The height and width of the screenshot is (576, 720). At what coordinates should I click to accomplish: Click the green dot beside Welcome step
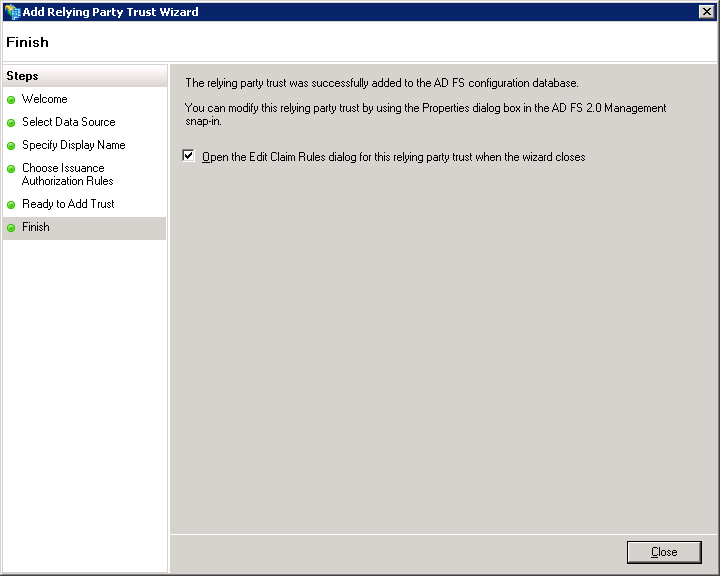[x=11, y=100]
